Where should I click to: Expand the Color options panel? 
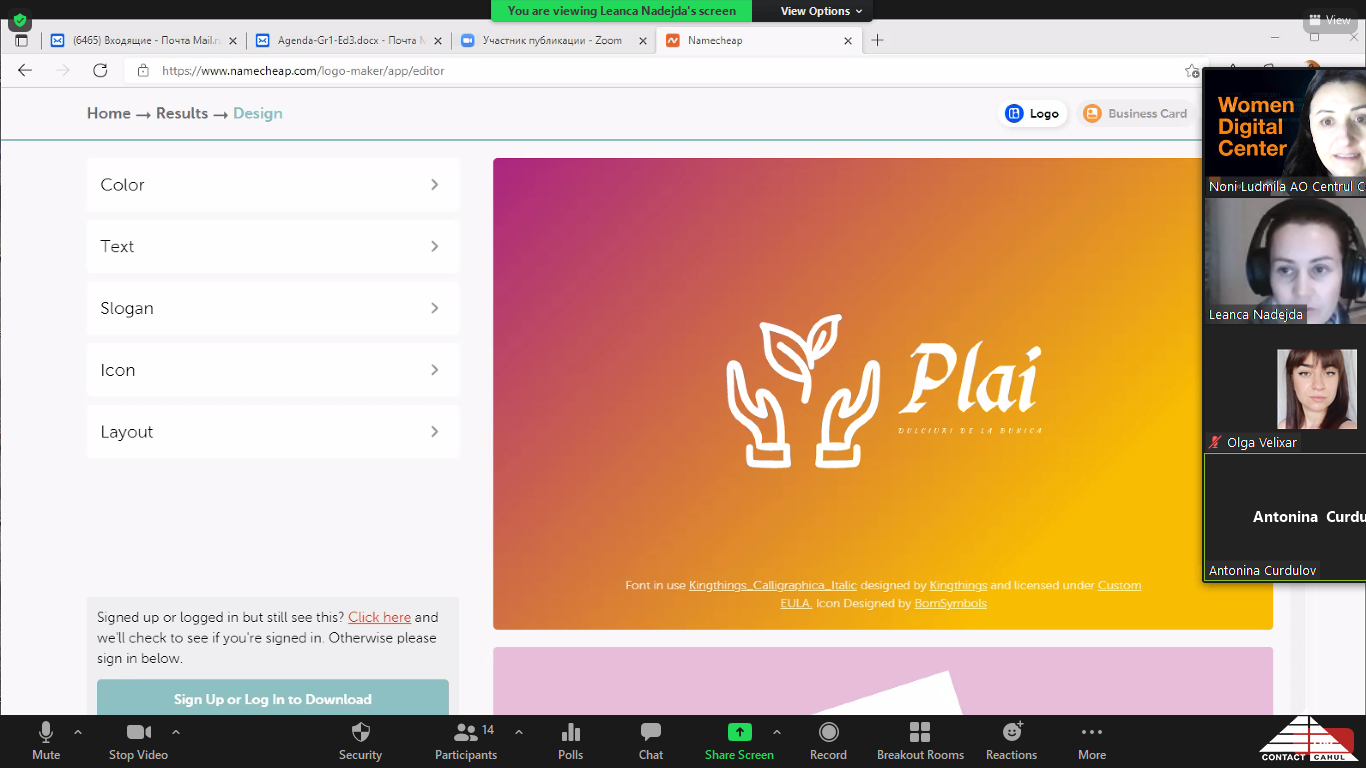point(273,185)
